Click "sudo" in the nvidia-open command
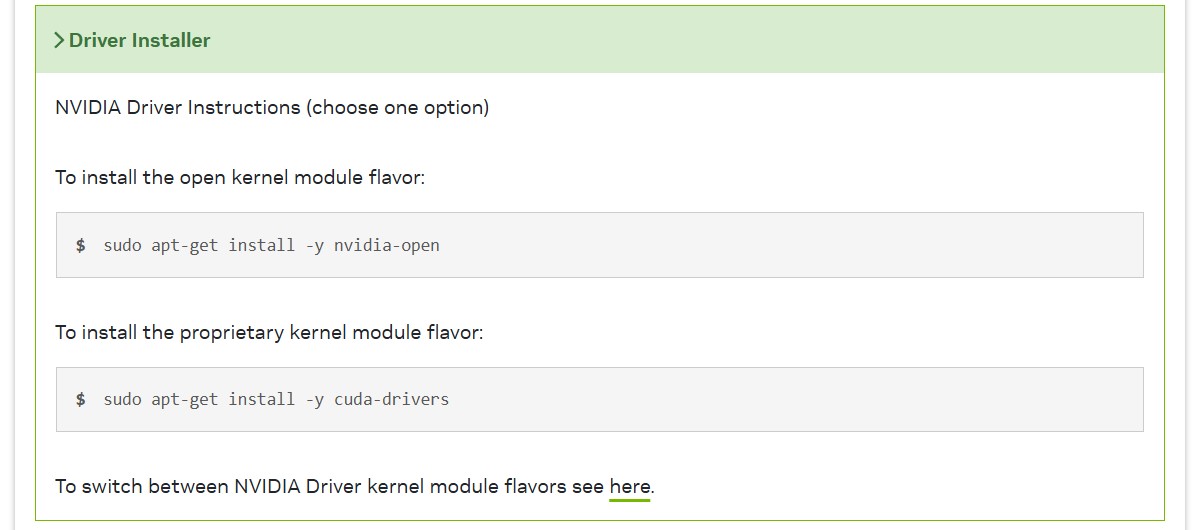 click(x=123, y=246)
